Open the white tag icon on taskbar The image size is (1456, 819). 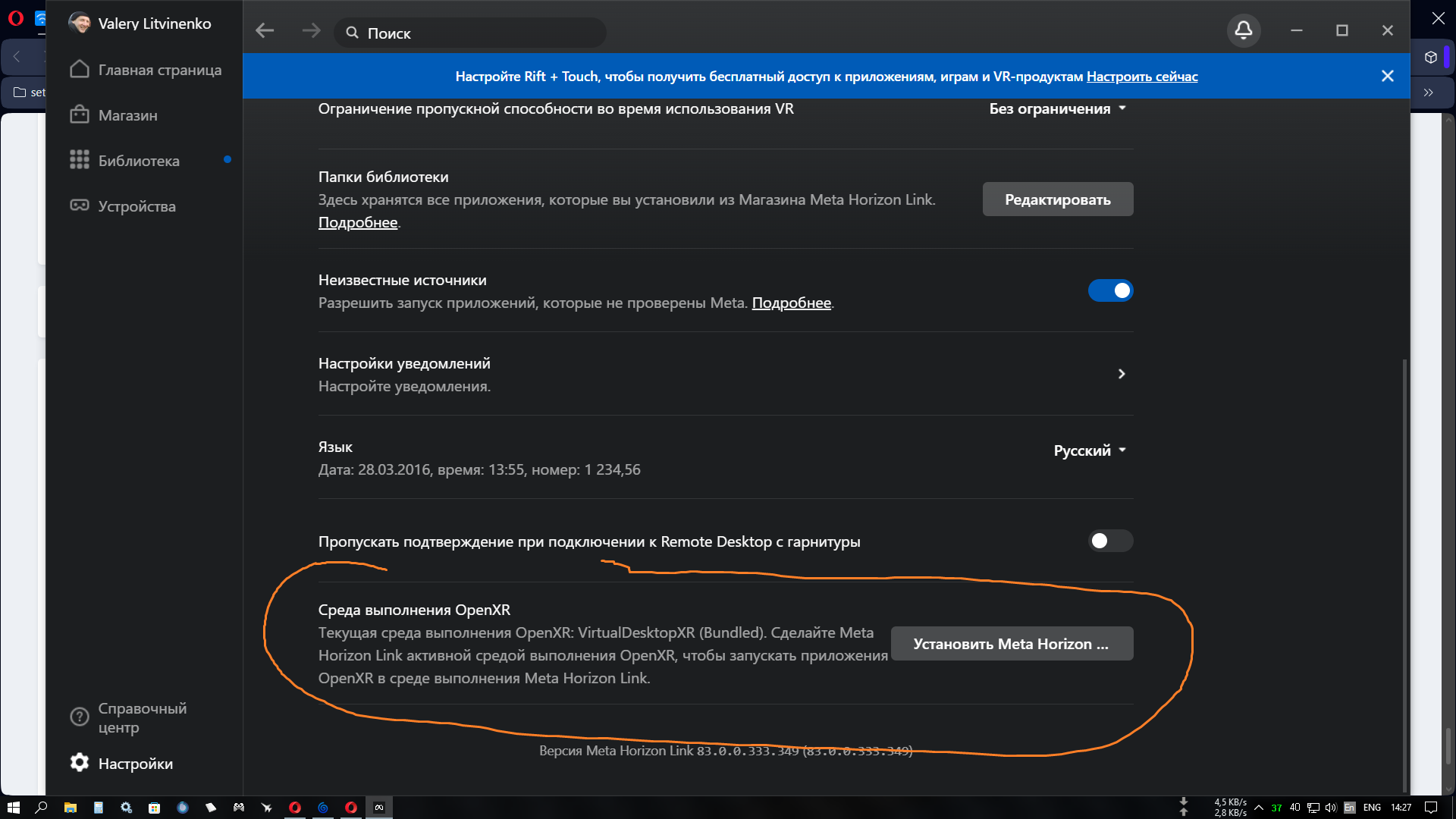[210, 808]
